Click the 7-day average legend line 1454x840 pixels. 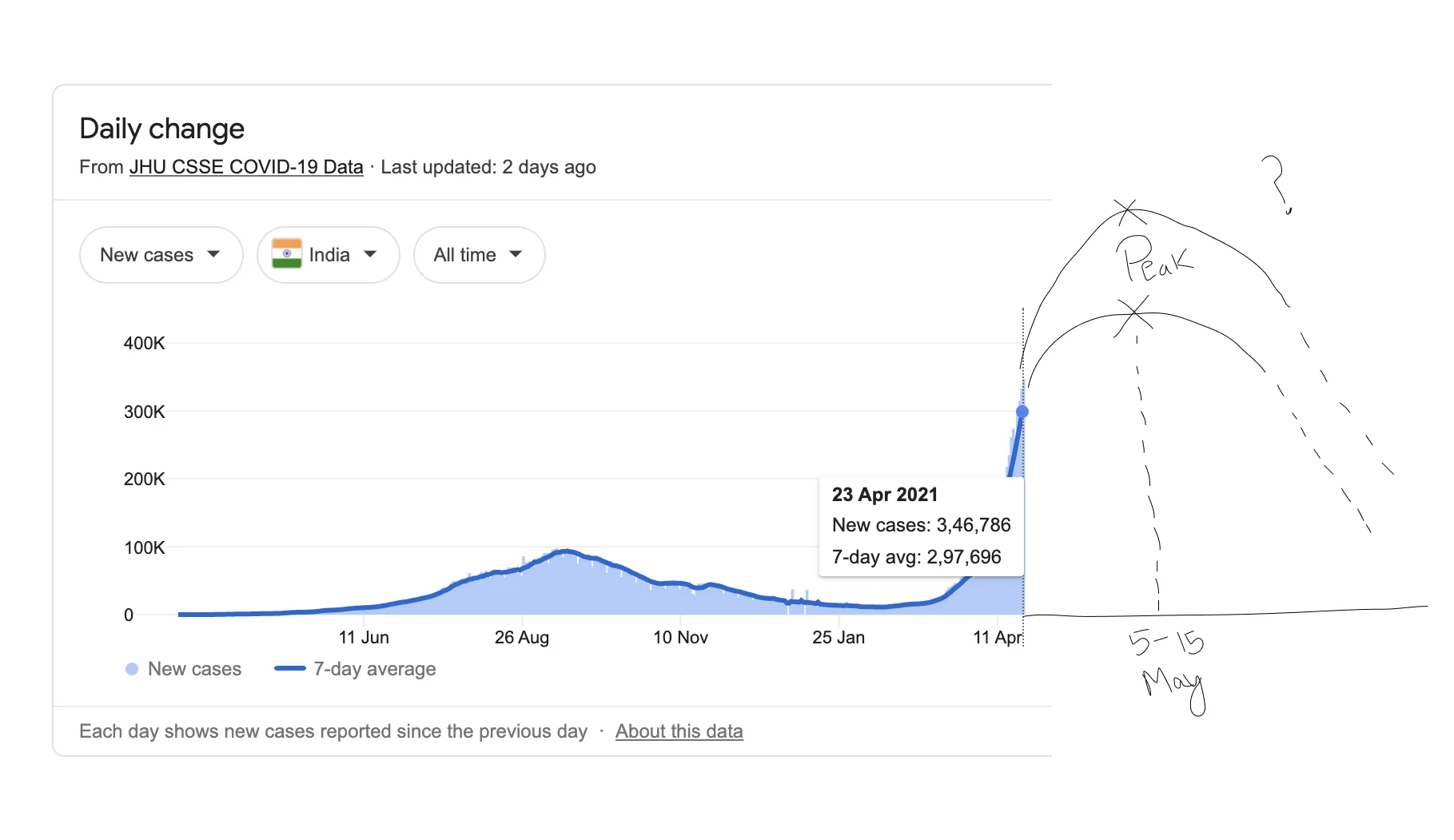289,669
